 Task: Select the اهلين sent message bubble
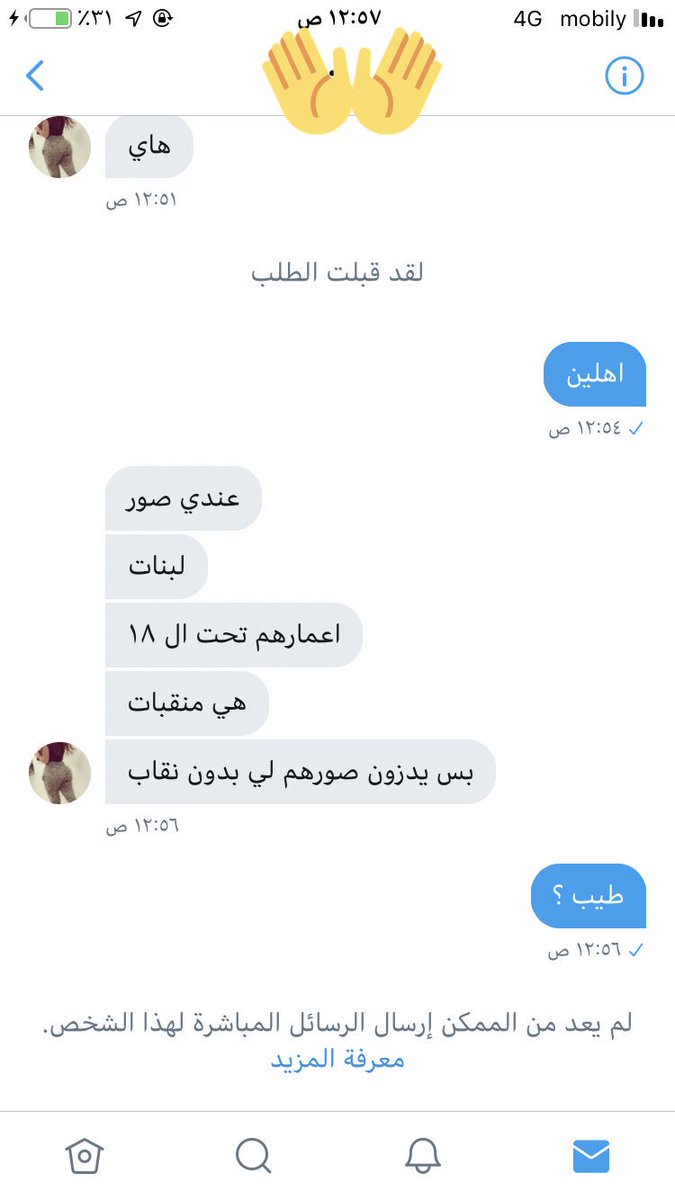595,373
